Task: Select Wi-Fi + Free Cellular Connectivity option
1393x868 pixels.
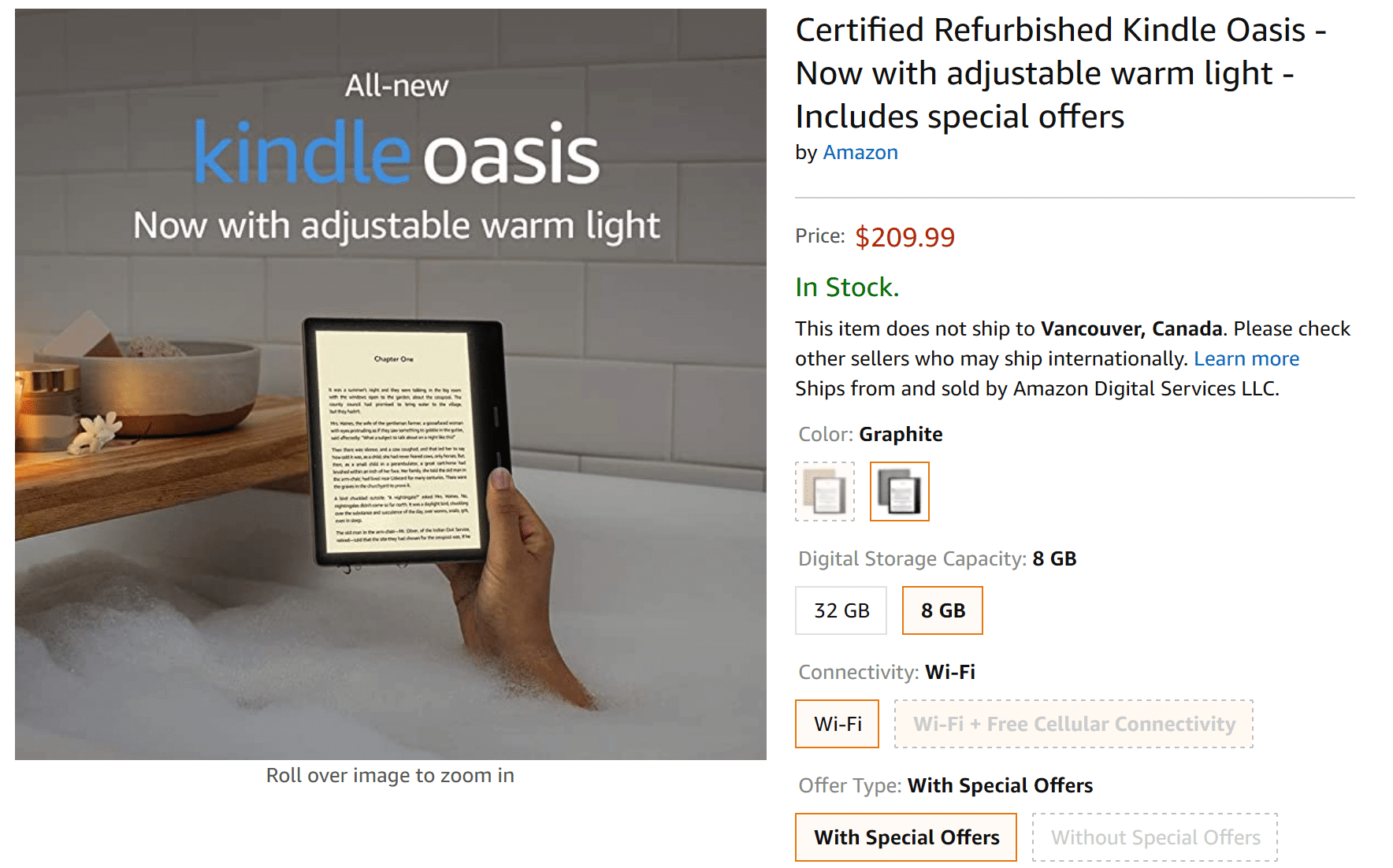Action: tap(1073, 724)
